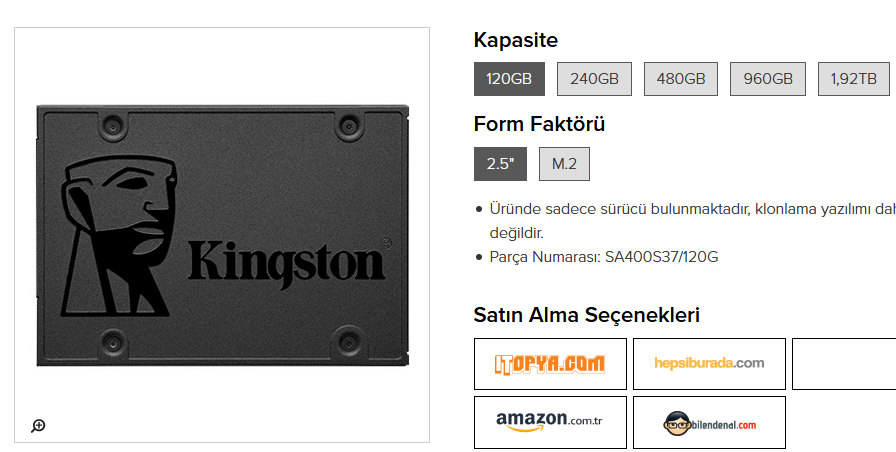Open the bilendenal.com retailer logo
This screenshot has height=452, width=896.
point(709,423)
